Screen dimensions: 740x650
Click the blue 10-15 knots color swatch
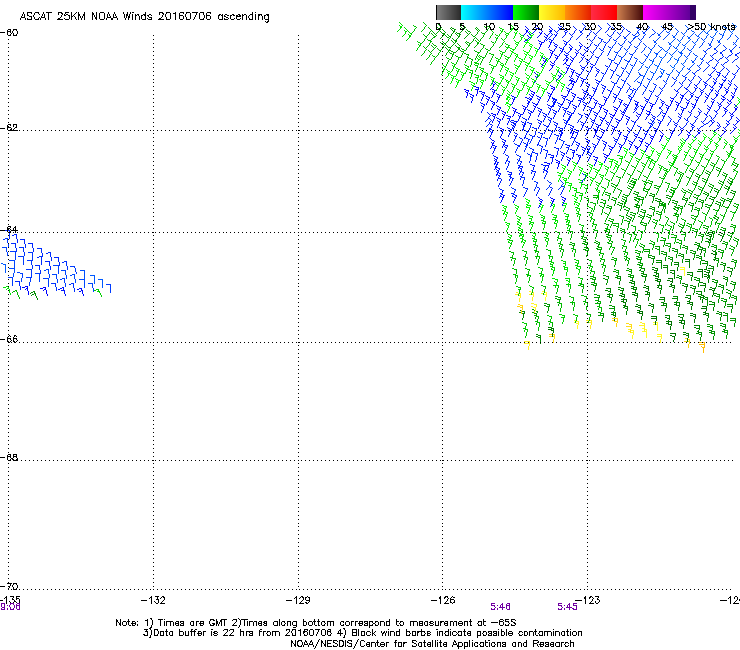point(500,12)
